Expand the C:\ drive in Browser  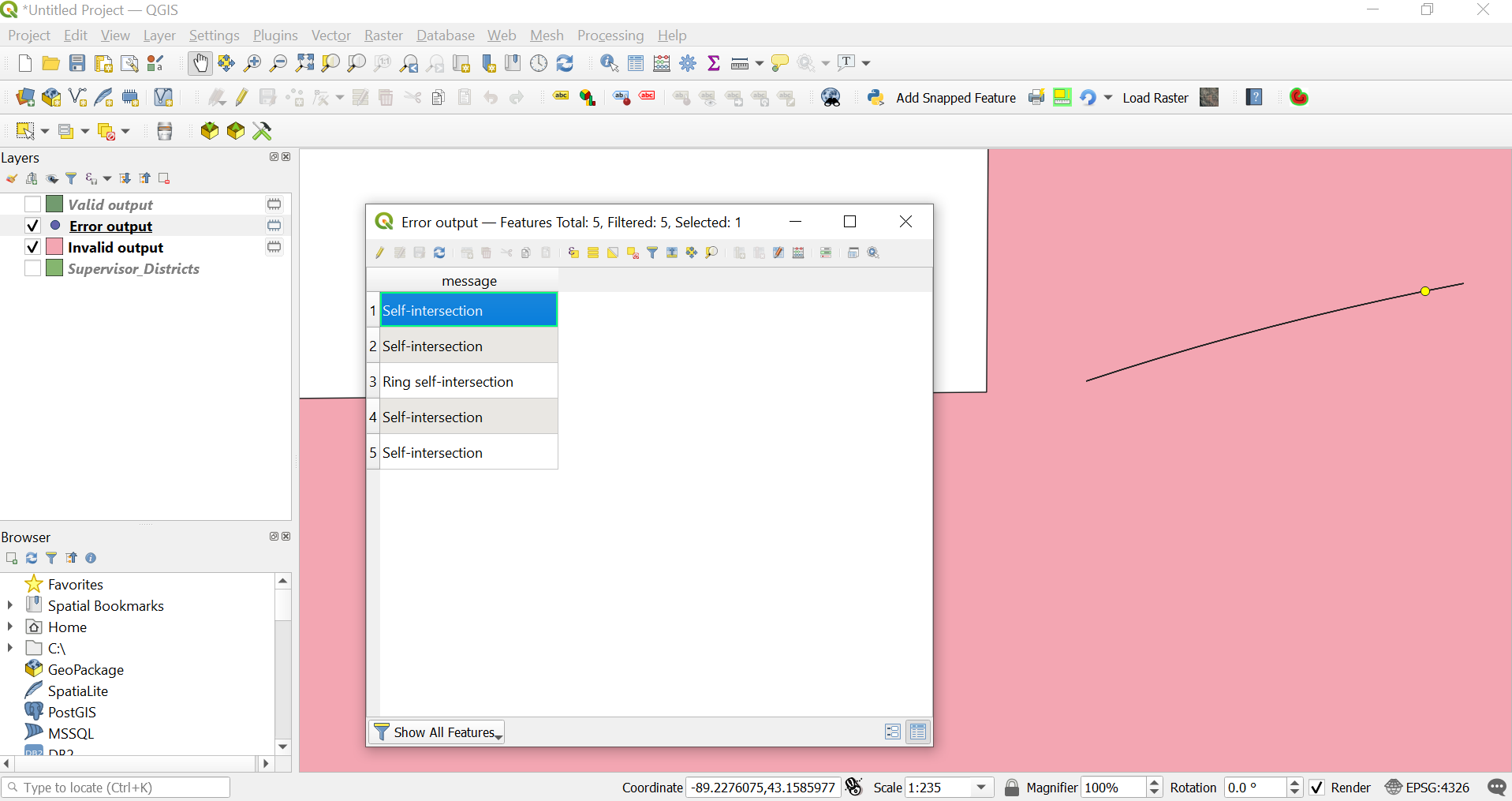point(10,648)
